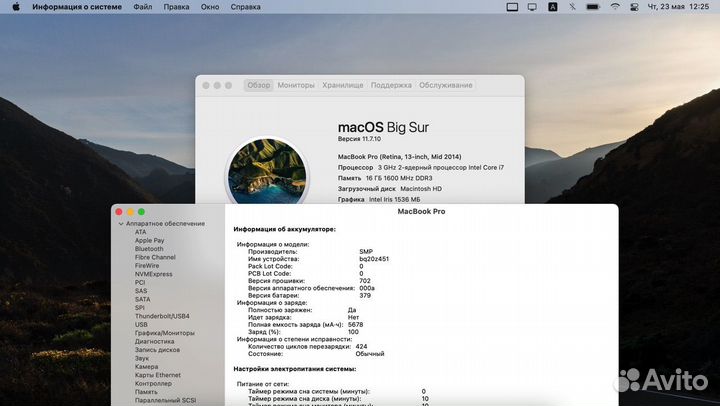Select Диагностика in the sidebar
The width and height of the screenshot is (720, 406).
pyautogui.click(x=154, y=341)
